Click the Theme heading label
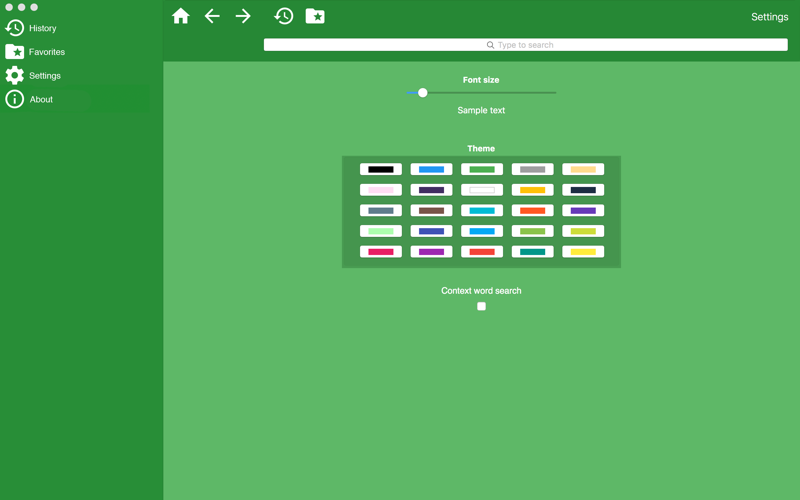 click(481, 148)
